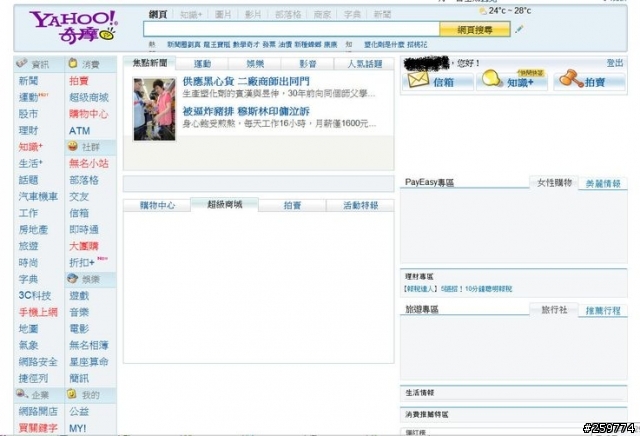Switch to the 焦點新聞 tab
The height and width of the screenshot is (436, 640).
point(150,63)
